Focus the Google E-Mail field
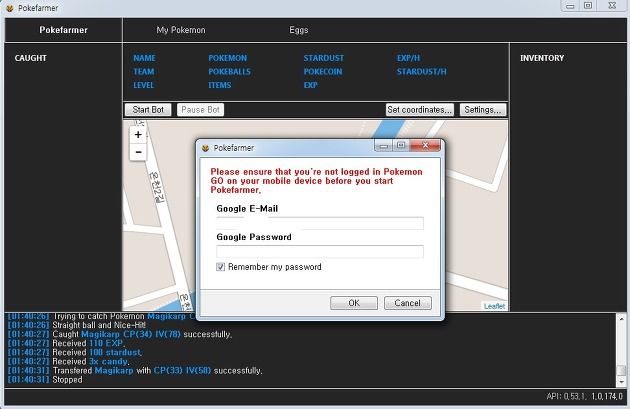Image resolution: width=630 pixels, height=409 pixels. point(320,223)
